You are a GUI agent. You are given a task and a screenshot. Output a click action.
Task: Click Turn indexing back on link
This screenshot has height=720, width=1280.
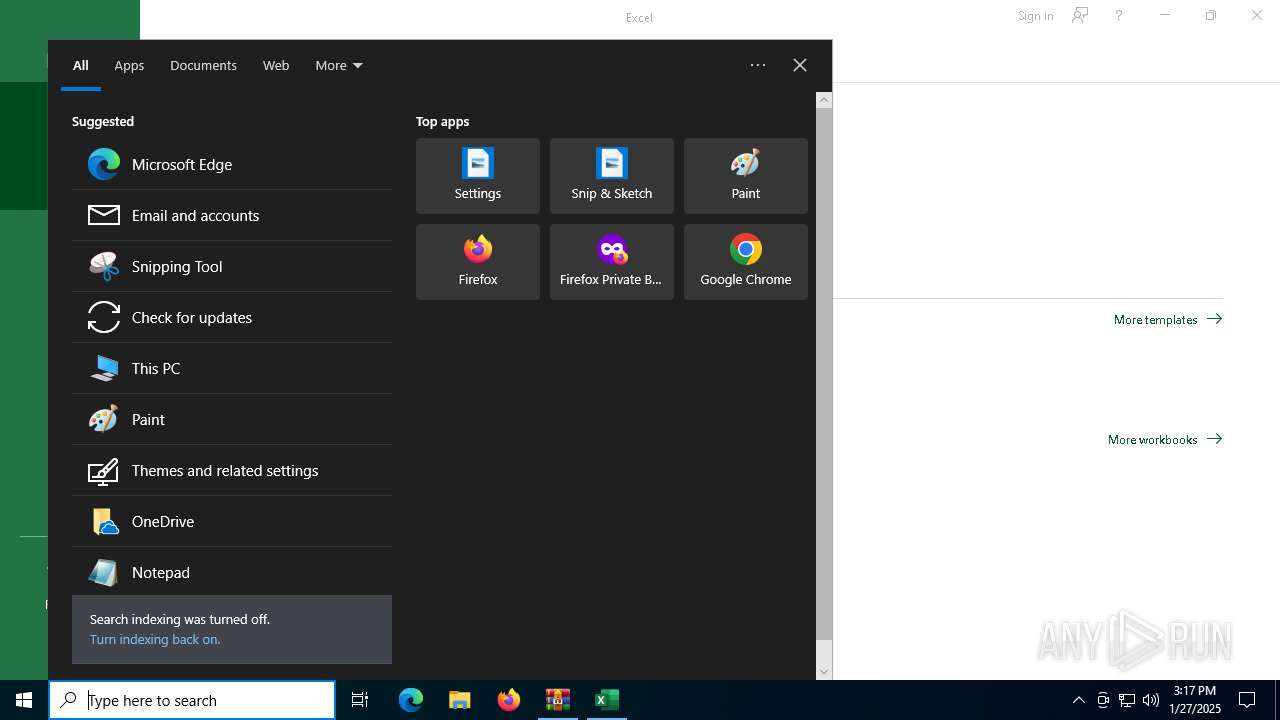pos(155,639)
